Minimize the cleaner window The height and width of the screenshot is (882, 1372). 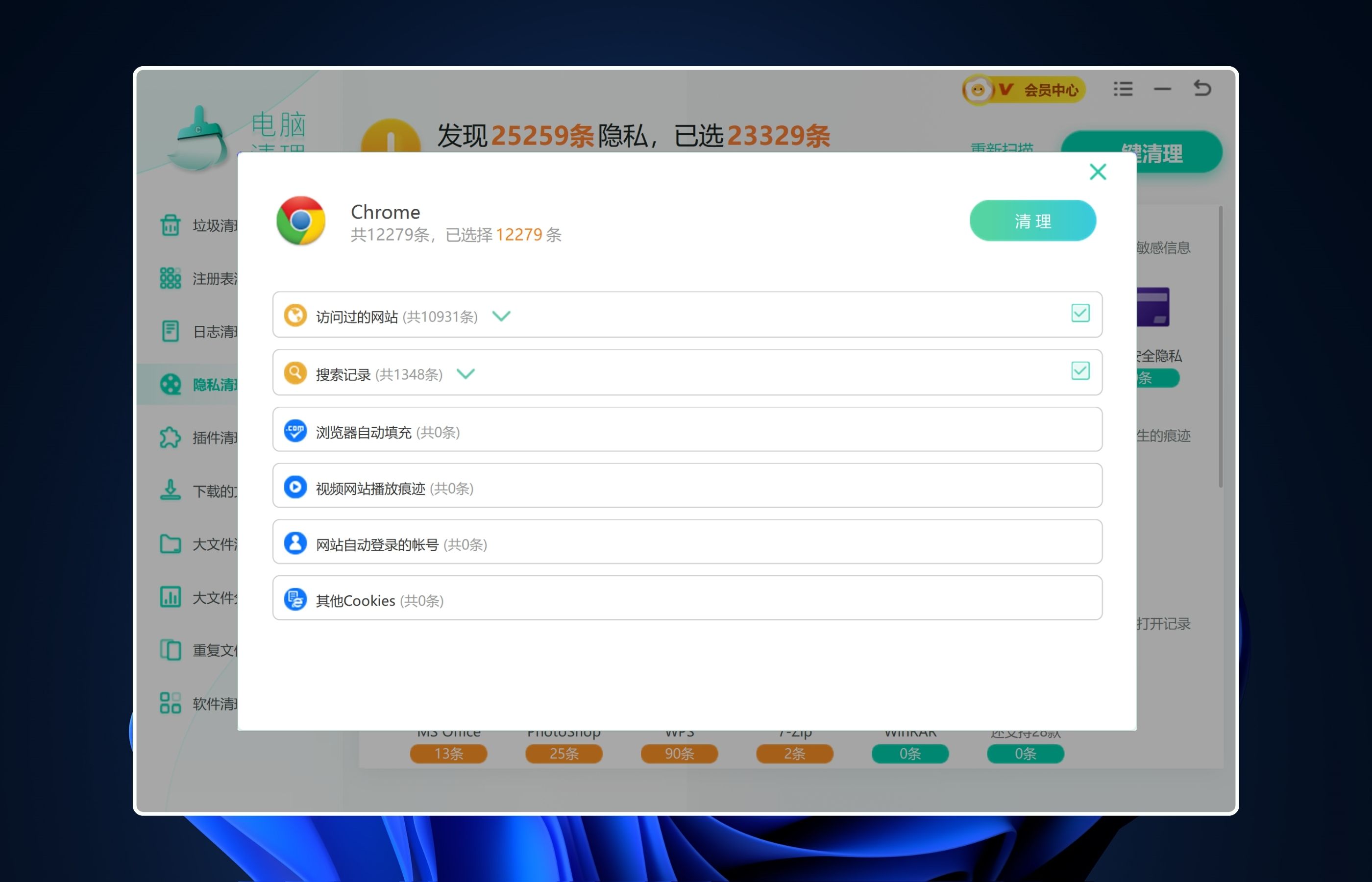pos(1162,89)
